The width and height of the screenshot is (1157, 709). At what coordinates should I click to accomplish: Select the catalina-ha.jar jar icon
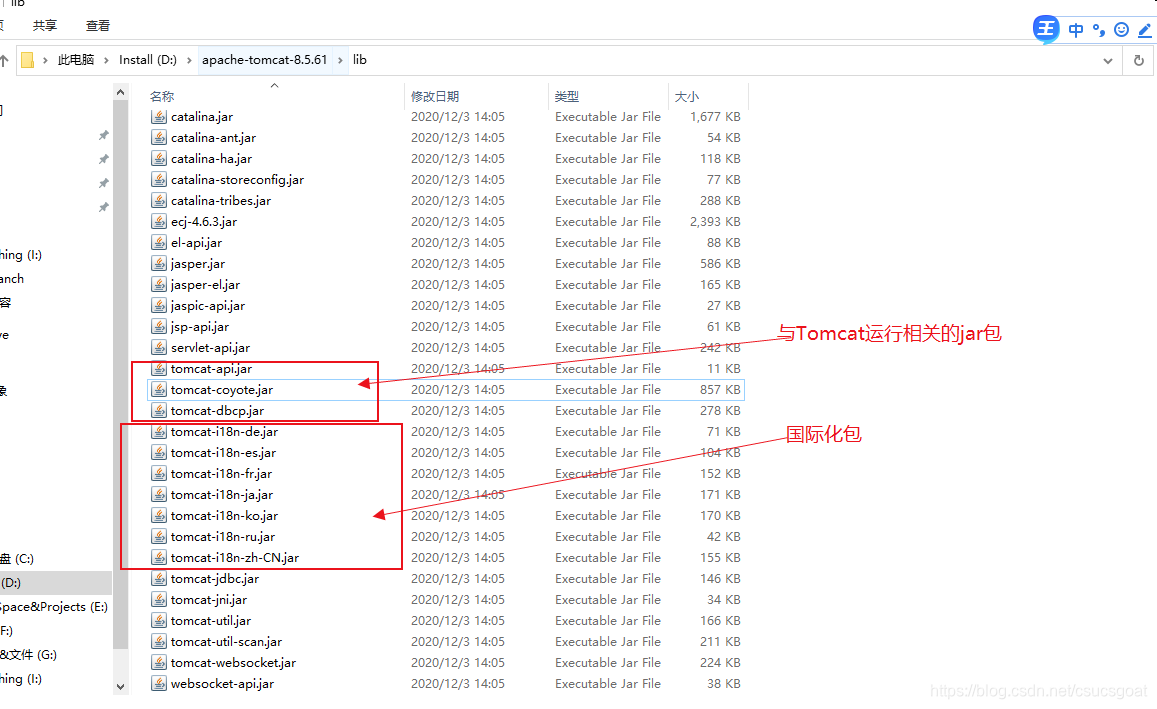point(159,159)
